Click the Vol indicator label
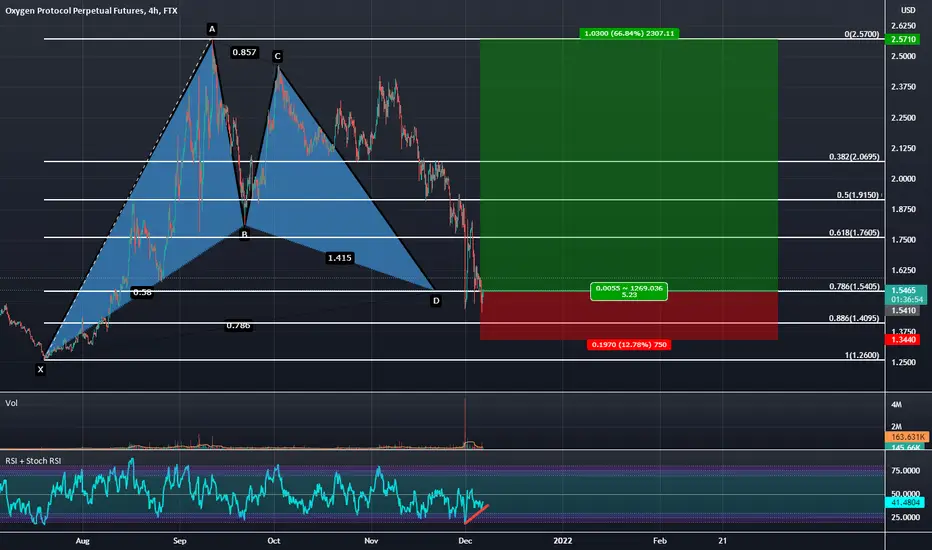 coord(11,403)
